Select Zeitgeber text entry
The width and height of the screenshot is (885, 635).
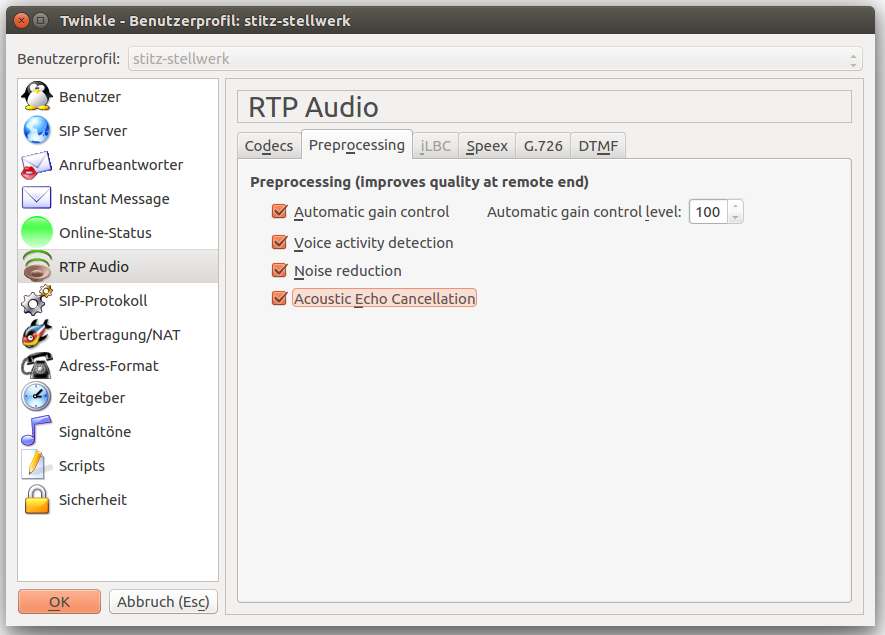point(92,398)
